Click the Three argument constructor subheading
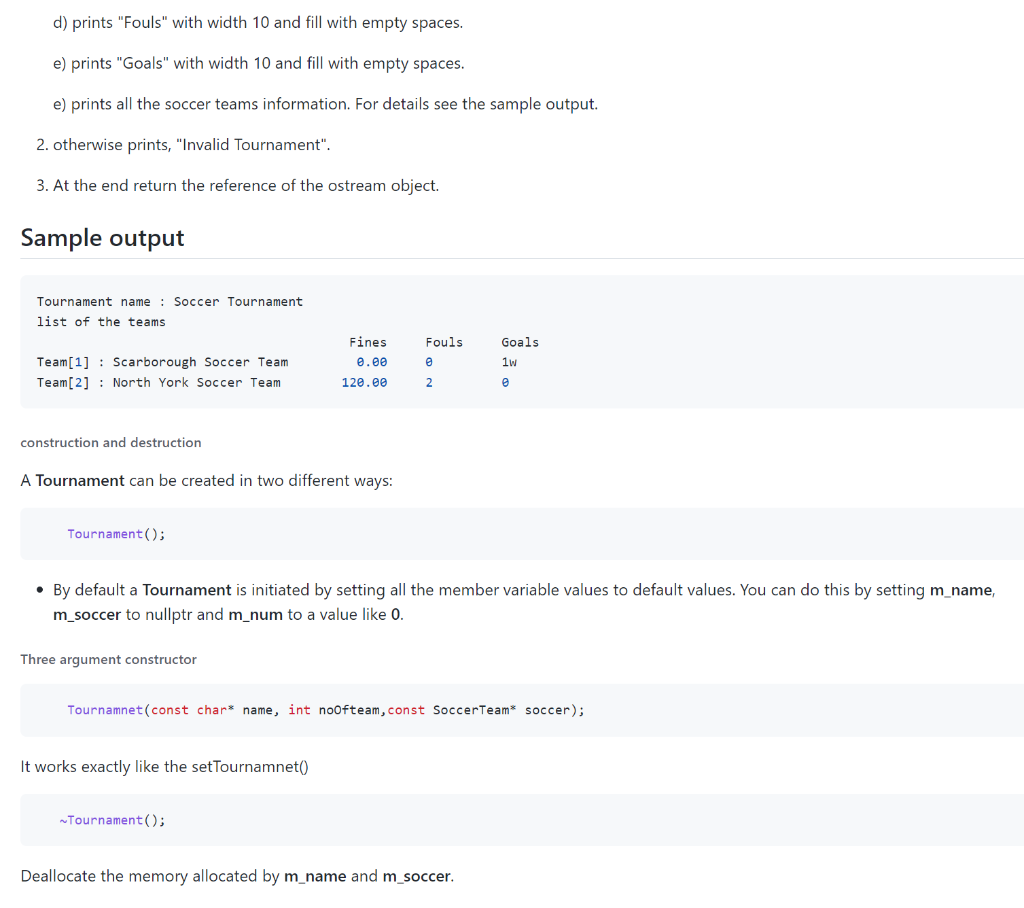The width and height of the screenshot is (1024, 908). click(108, 659)
